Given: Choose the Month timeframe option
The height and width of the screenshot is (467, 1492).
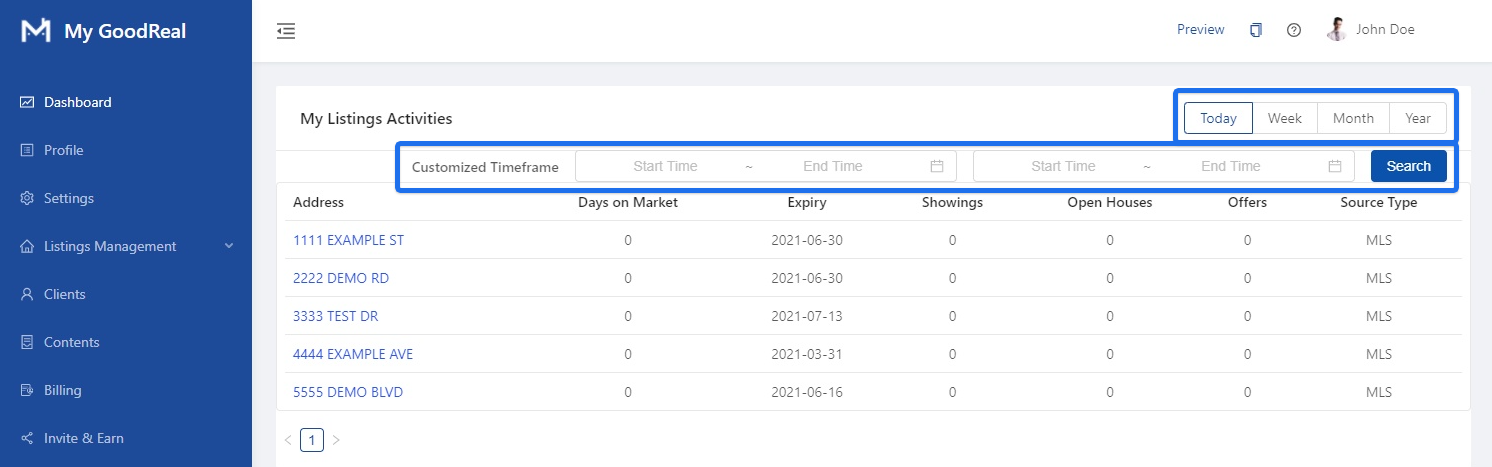Looking at the screenshot, I should [x=1353, y=118].
